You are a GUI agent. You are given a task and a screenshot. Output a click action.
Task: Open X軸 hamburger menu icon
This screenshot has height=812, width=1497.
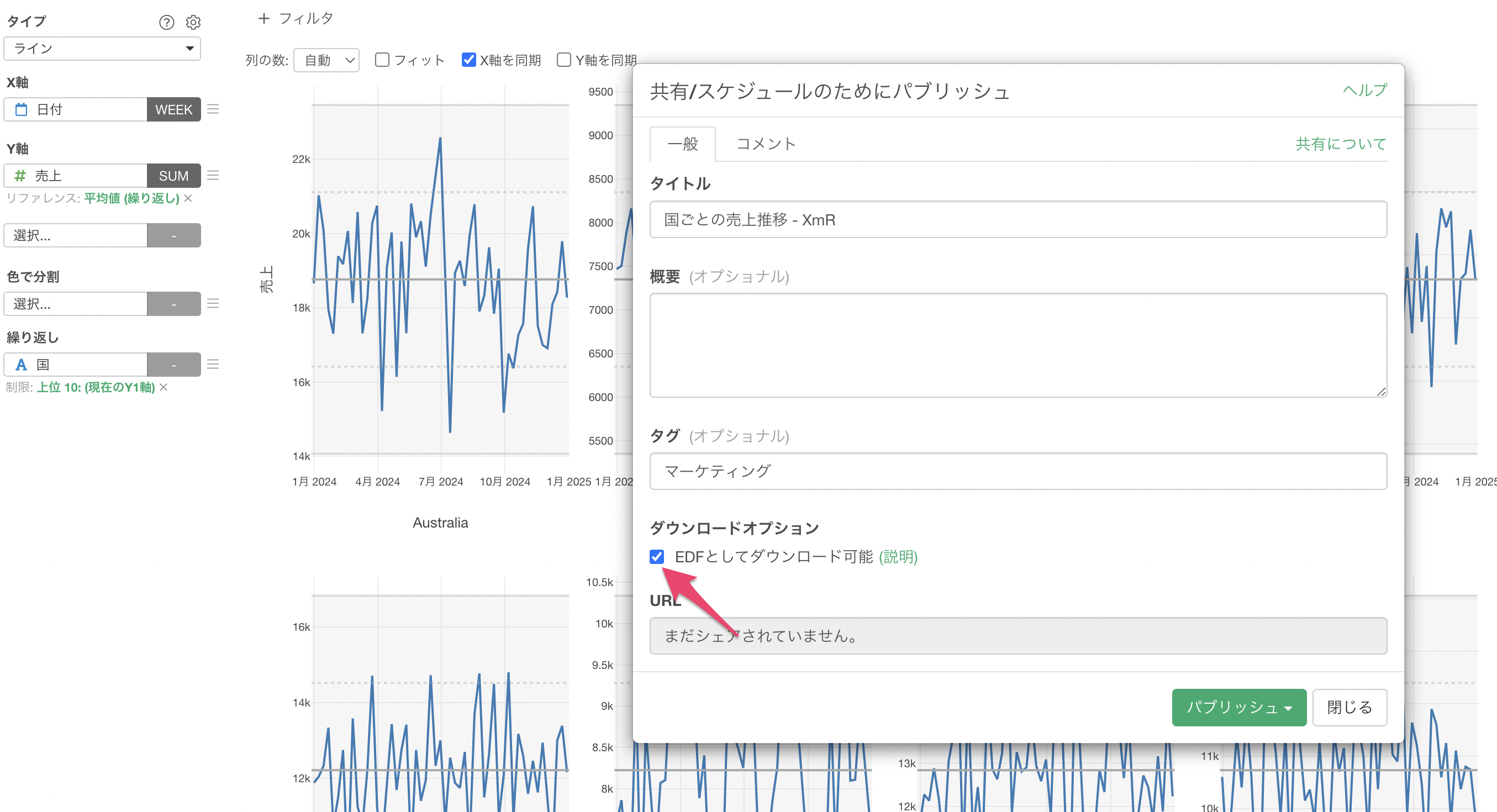pyautogui.click(x=213, y=109)
